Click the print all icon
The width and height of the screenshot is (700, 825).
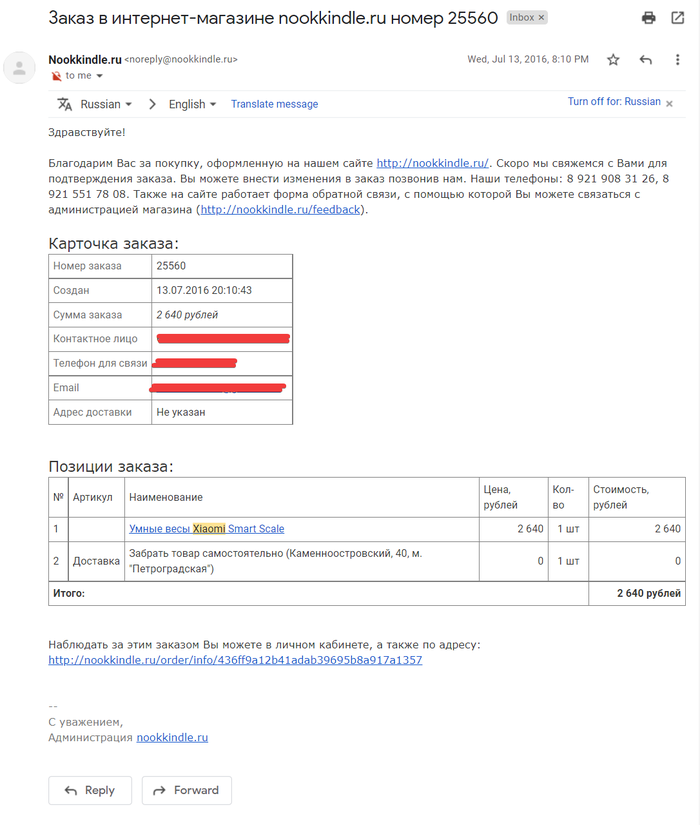pos(649,18)
